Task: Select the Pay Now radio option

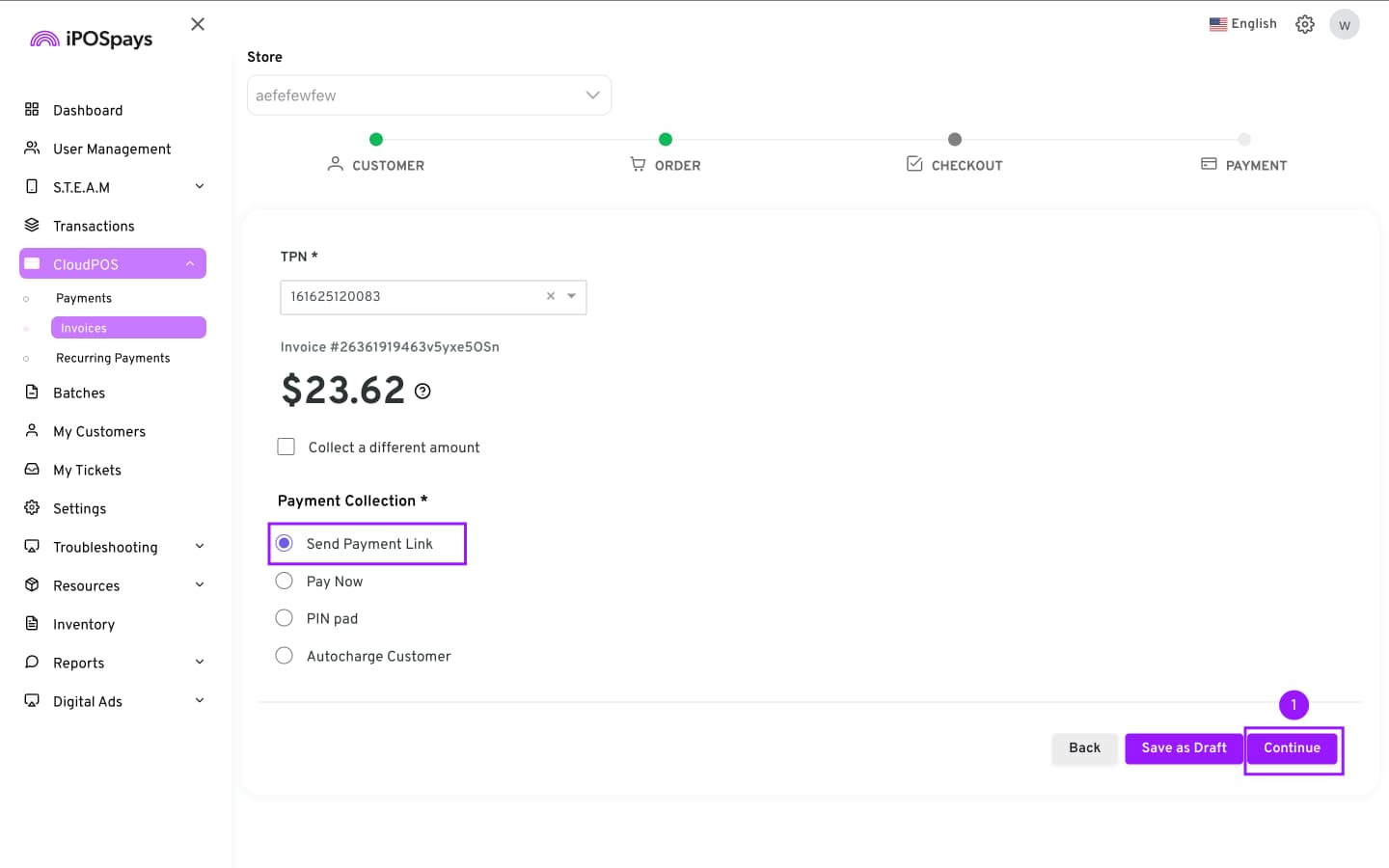Action: pyautogui.click(x=285, y=581)
